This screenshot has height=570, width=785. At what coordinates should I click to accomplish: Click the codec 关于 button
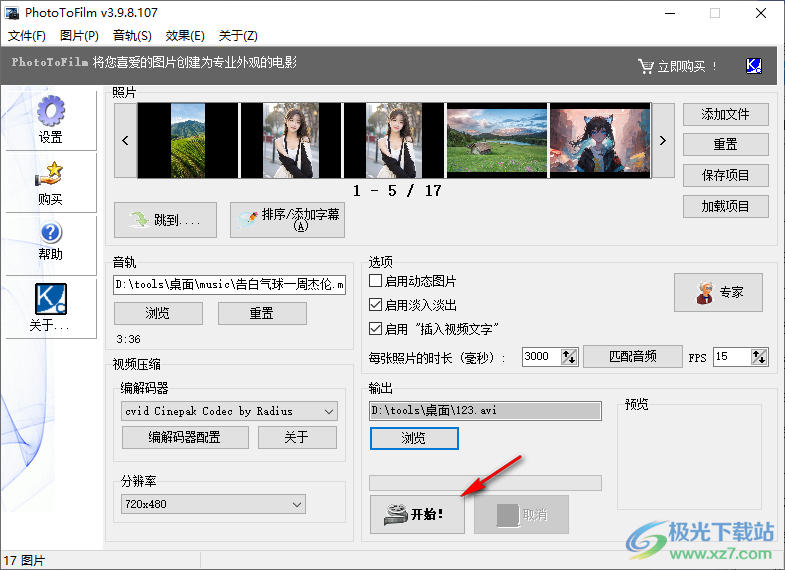tap(297, 437)
